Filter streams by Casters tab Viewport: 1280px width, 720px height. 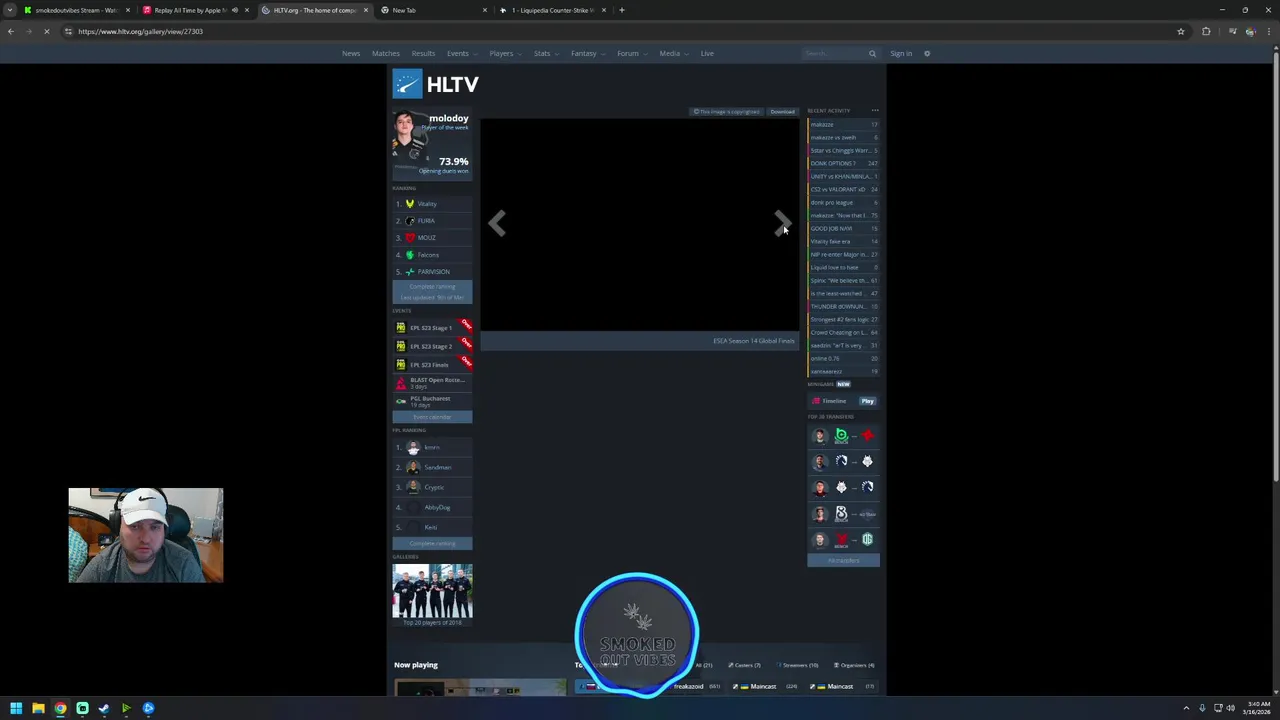pyautogui.click(x=744, y=665)
